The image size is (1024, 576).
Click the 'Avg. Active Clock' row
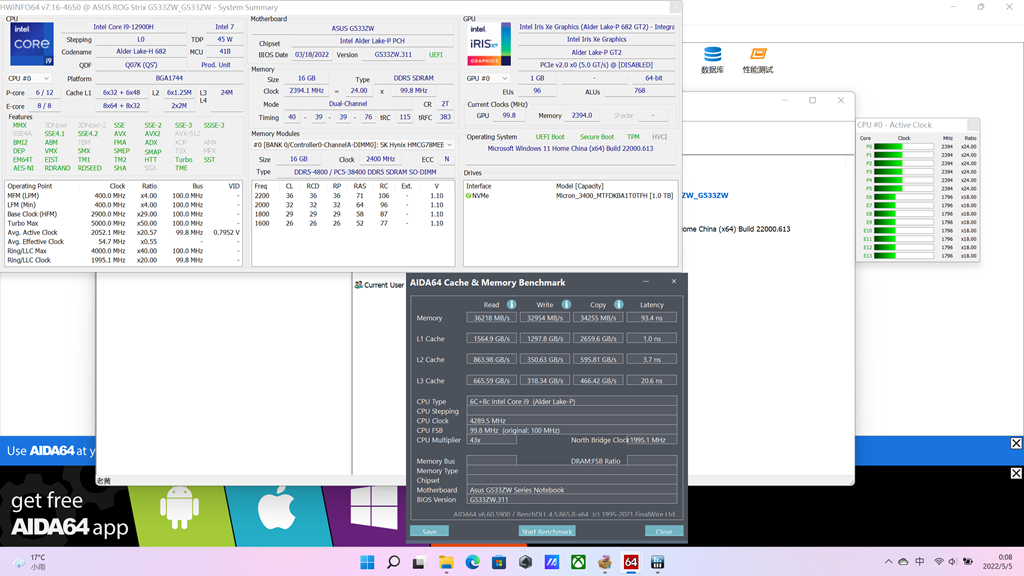click(123, 232)
